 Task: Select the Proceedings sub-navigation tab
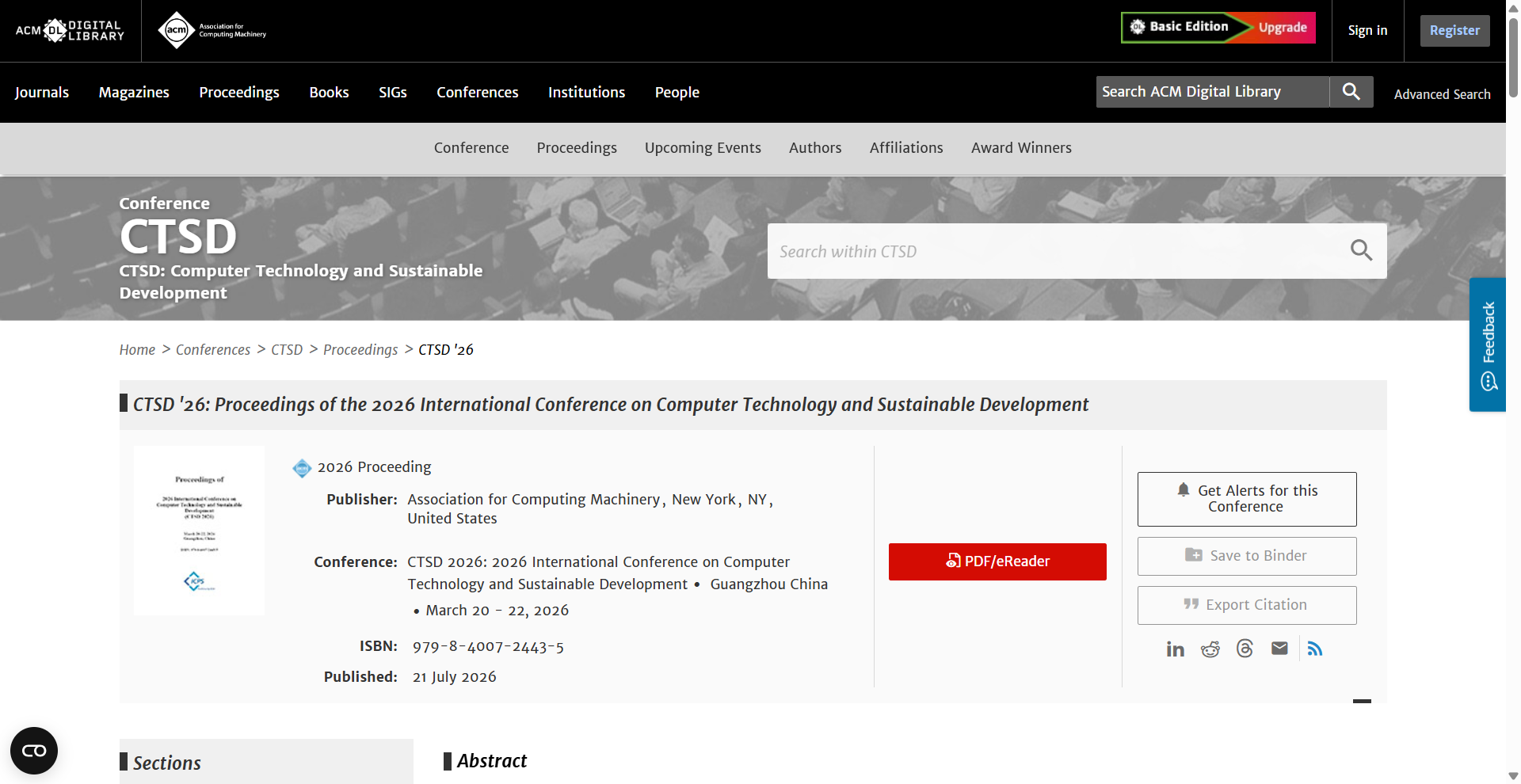577,148
